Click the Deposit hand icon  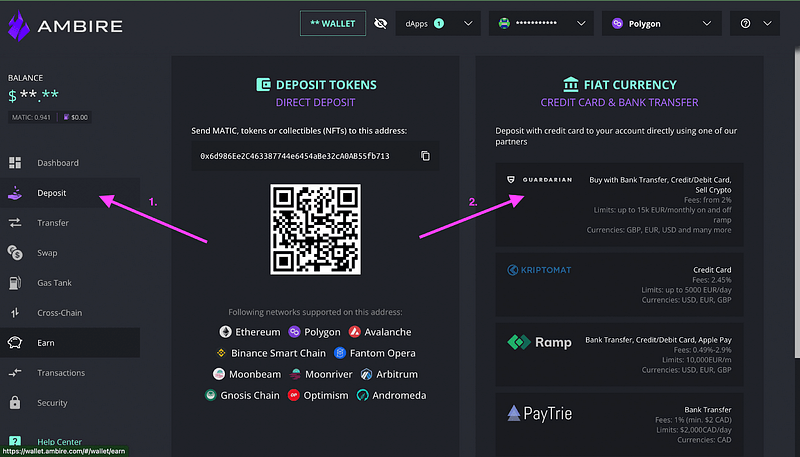point(15,193)
